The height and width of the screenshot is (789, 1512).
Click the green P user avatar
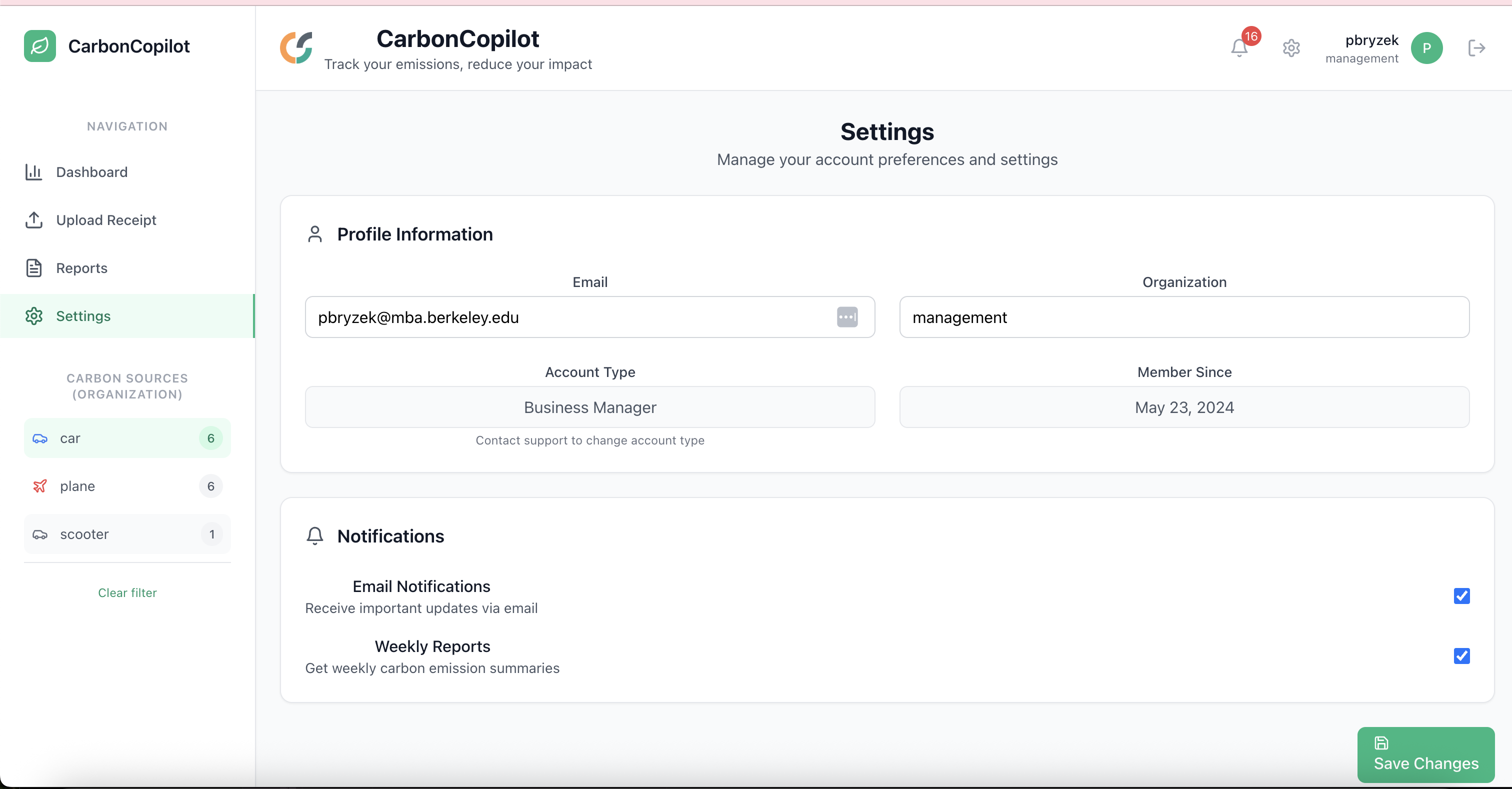(x=1426, y=48)
